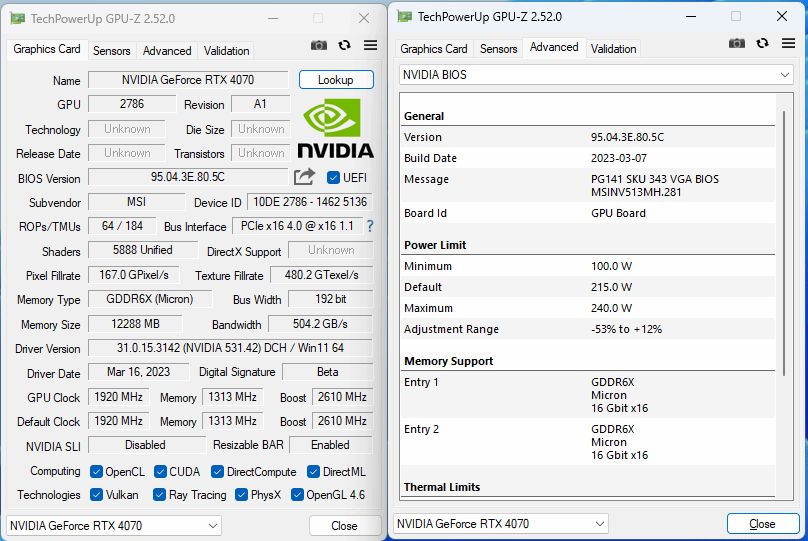
Task: Click BIOS Version field 95.04.3E.80.5C
Action: coord(188,177)
